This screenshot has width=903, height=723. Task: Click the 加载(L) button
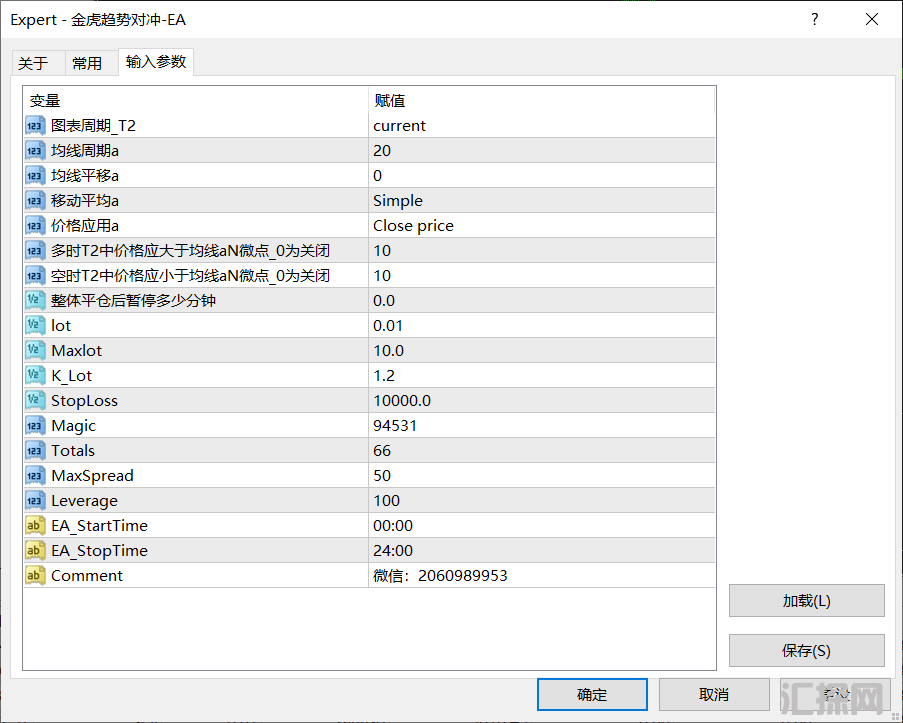(x=806, y=601)
